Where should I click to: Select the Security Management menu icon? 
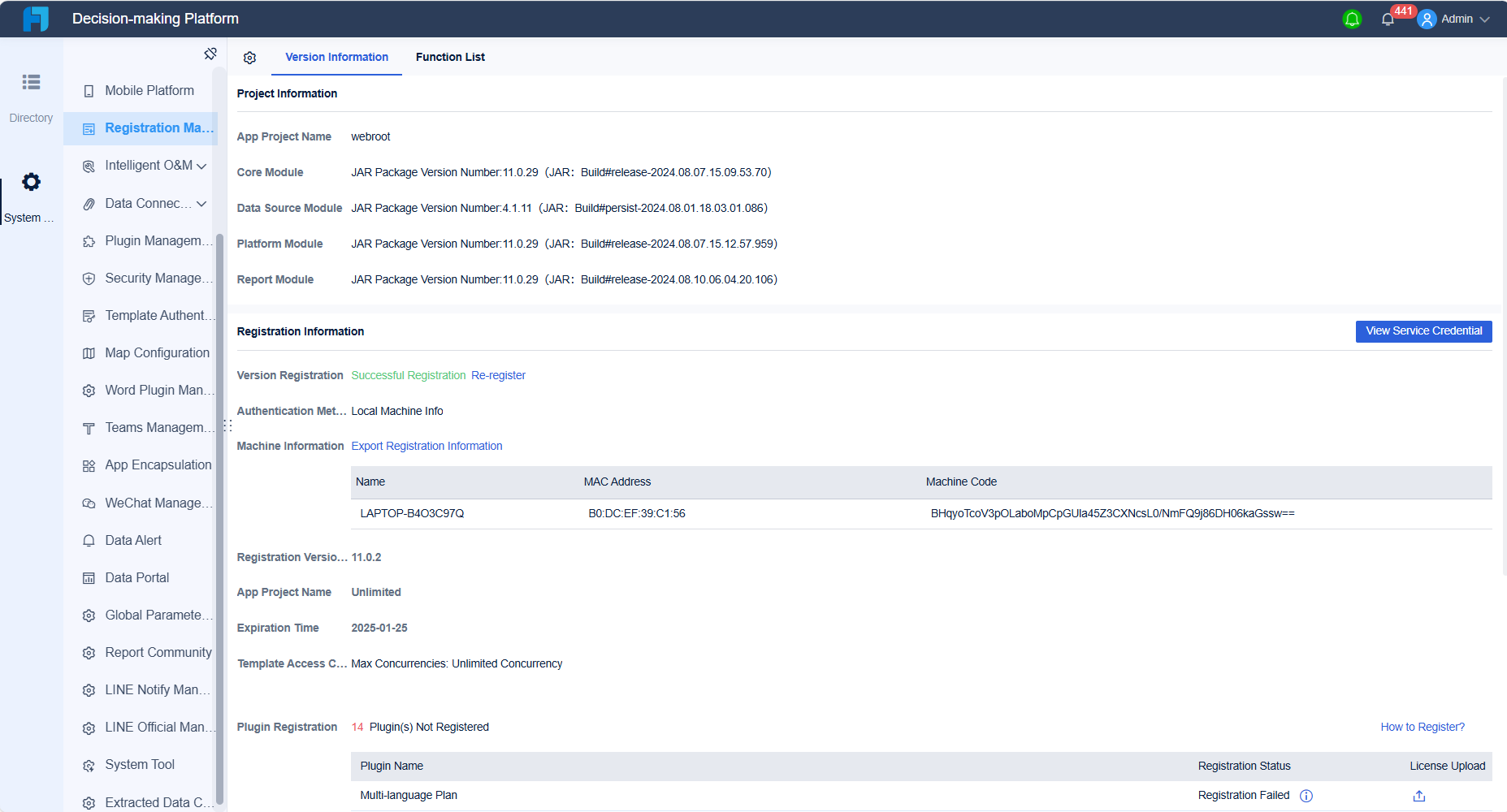pyautogui.click(x=89, y=278)
